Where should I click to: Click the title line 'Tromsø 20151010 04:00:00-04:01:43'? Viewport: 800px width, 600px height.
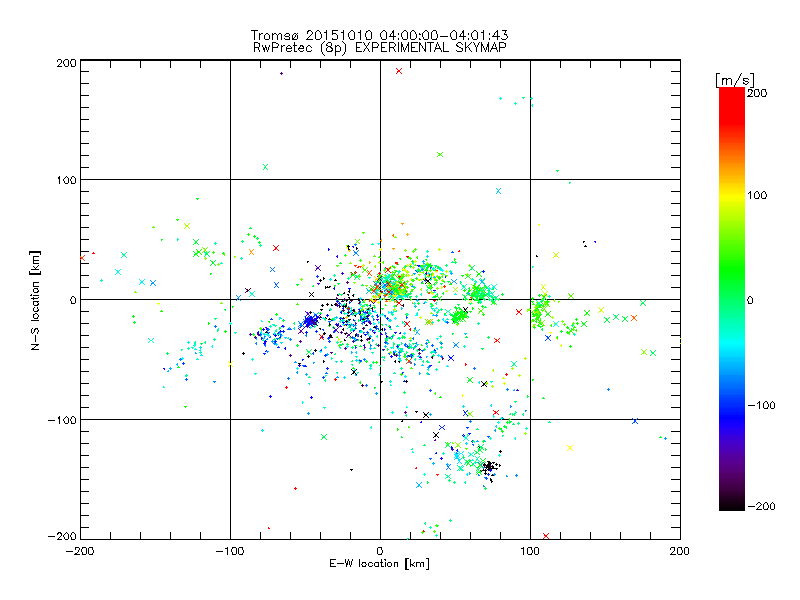tap(379, 35)
